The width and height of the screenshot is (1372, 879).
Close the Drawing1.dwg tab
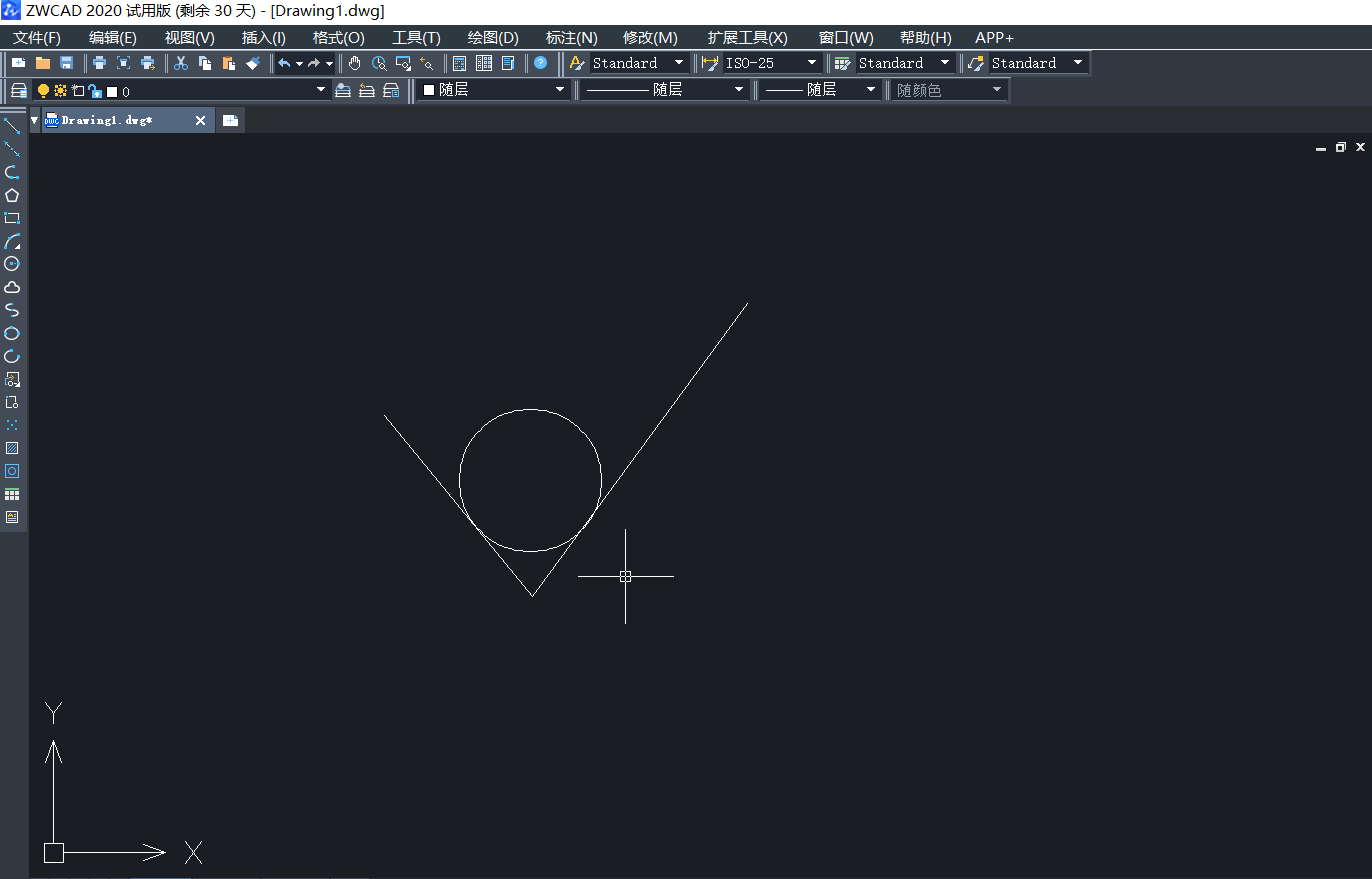pos(200,120)
